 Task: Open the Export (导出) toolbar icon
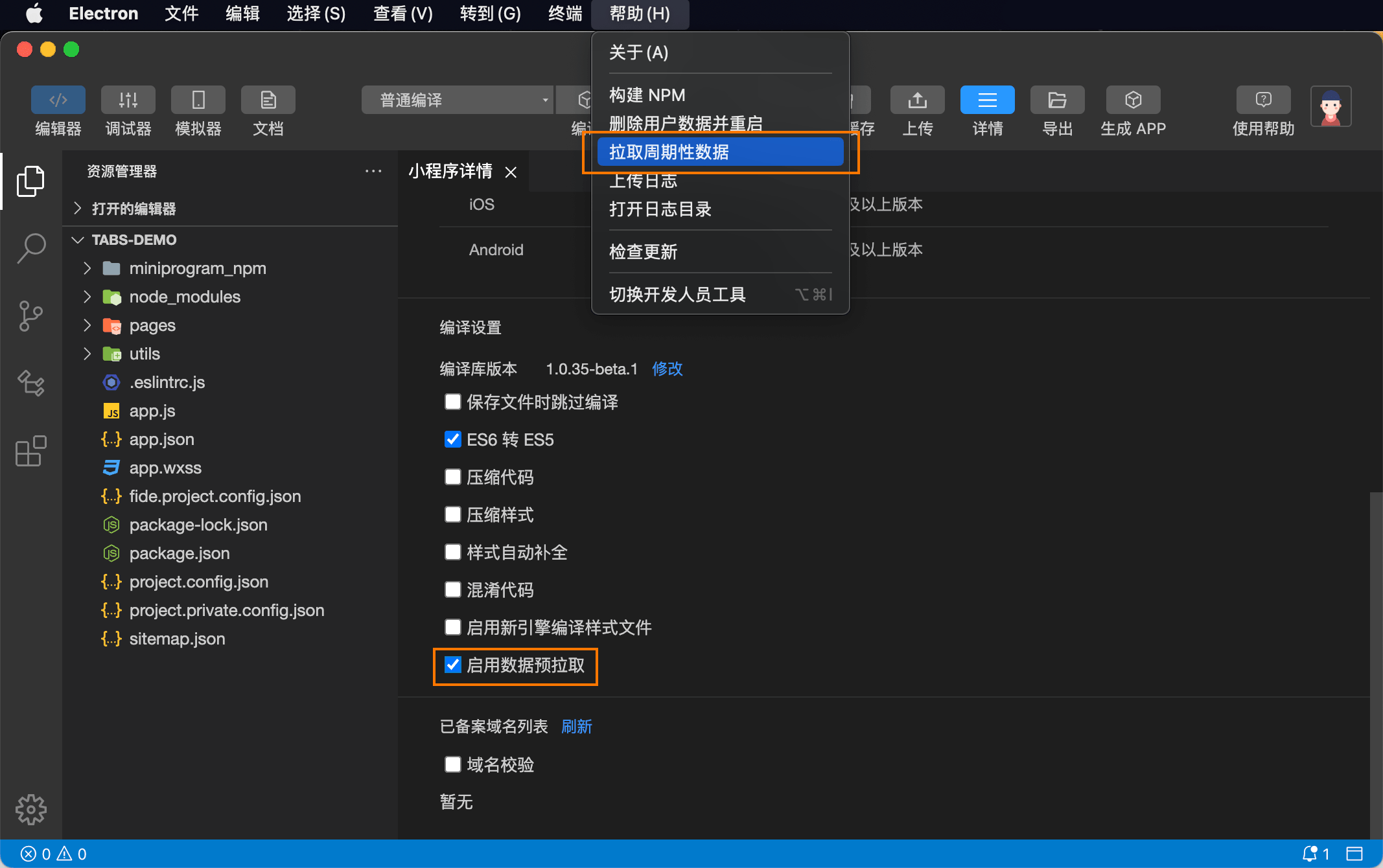pyautogui.click(x=1057, y=100)
